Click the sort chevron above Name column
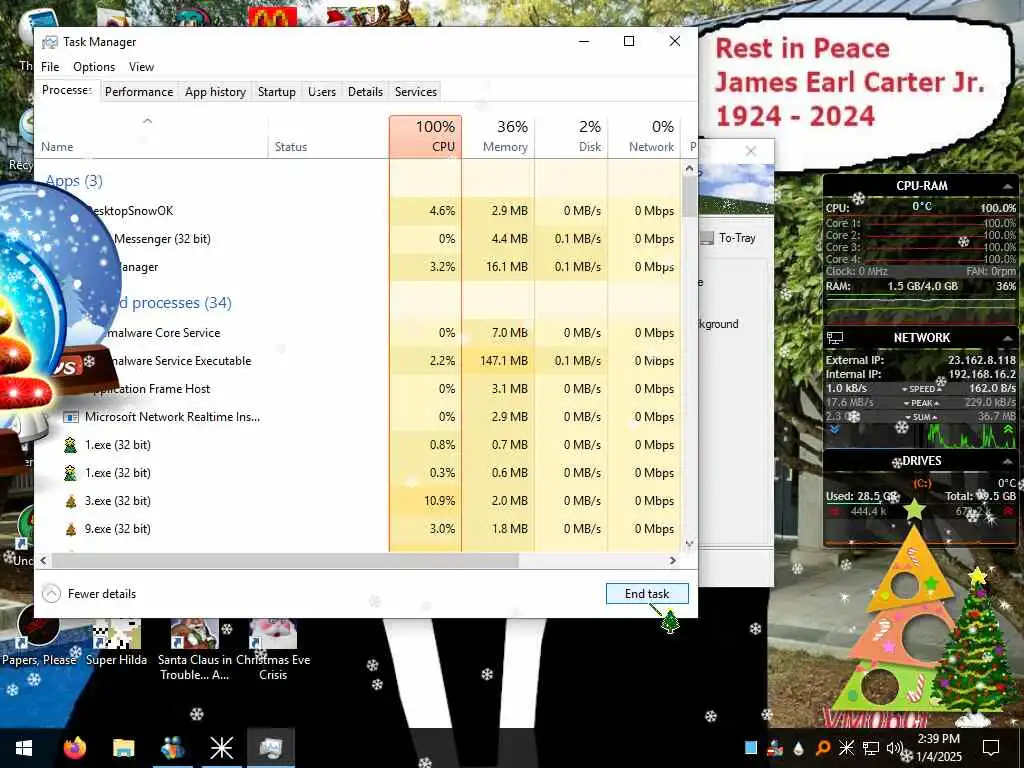The height and width of the screenshot is (768, 1024). [x=148, y=121]
